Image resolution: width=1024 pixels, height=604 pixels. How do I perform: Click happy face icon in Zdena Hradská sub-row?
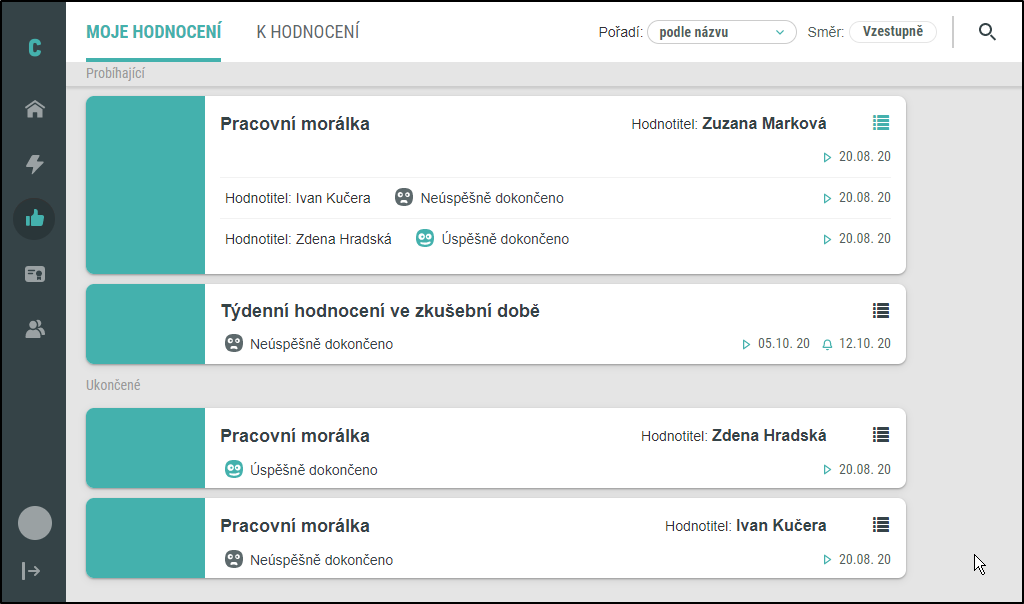click(x=425, y=238)
